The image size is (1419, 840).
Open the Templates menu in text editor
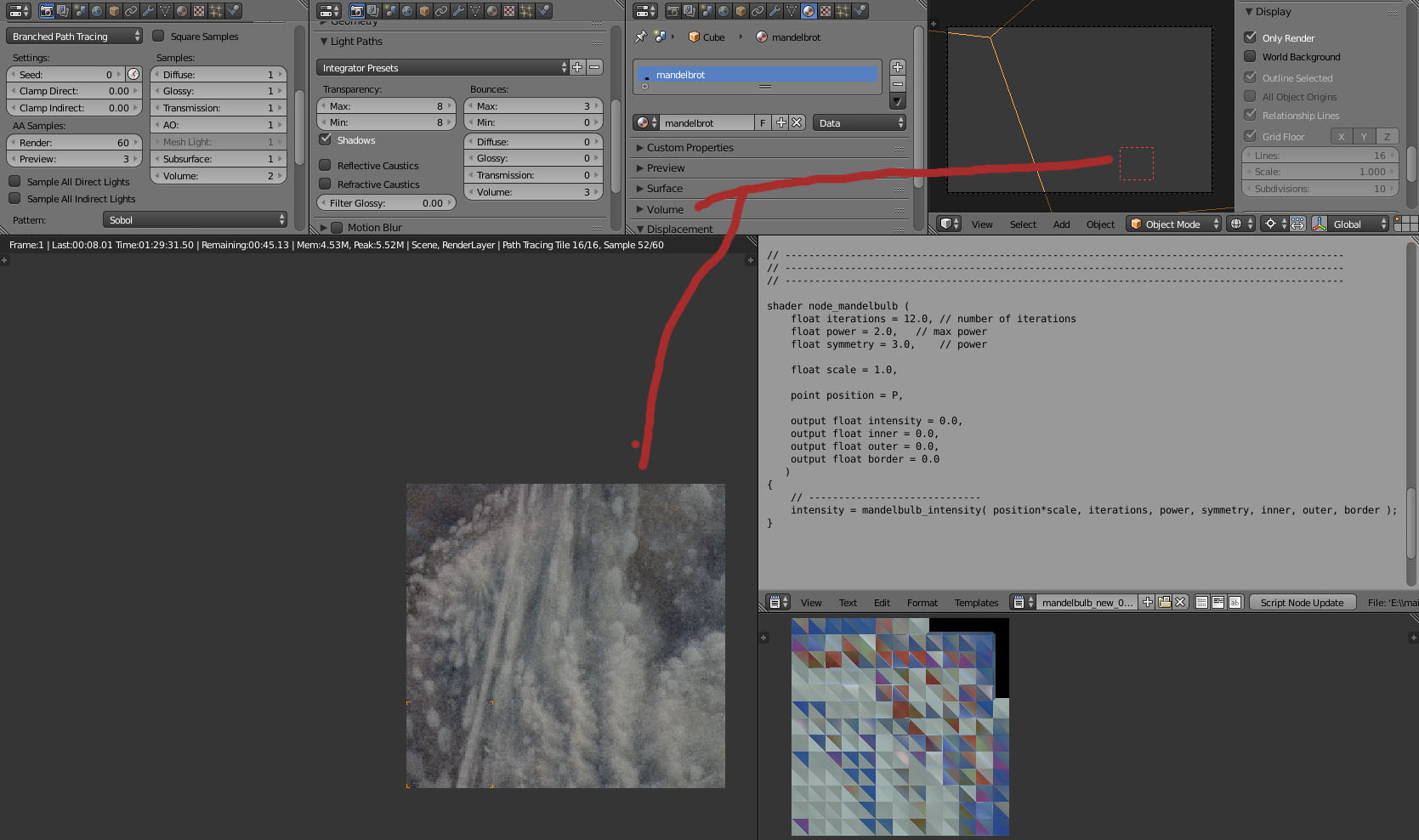(x=975, y=603)
